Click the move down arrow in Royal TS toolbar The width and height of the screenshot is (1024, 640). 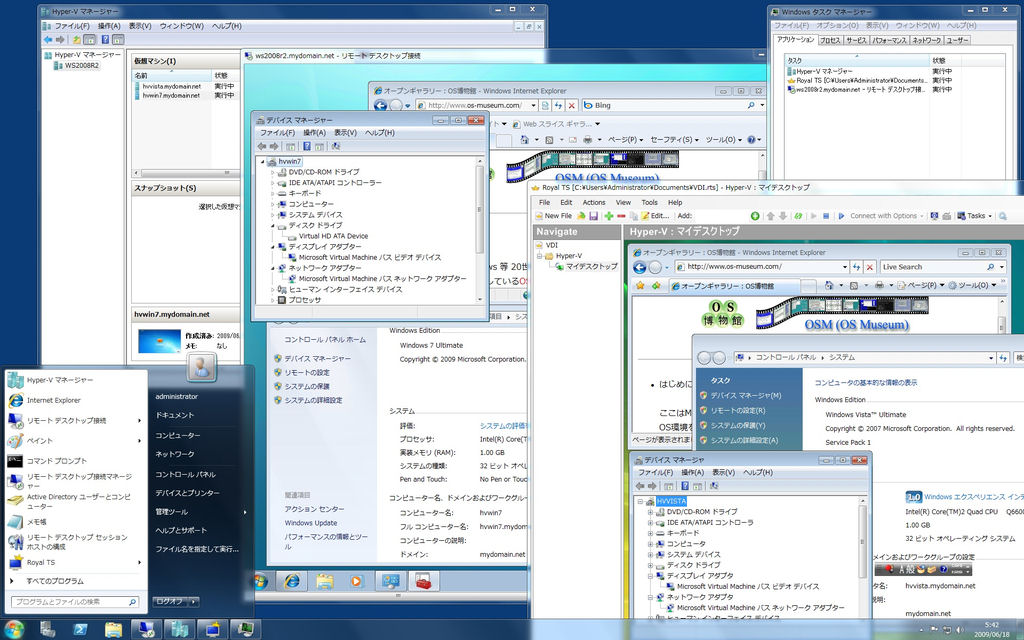pyautogui.click(x=782, y=216)
